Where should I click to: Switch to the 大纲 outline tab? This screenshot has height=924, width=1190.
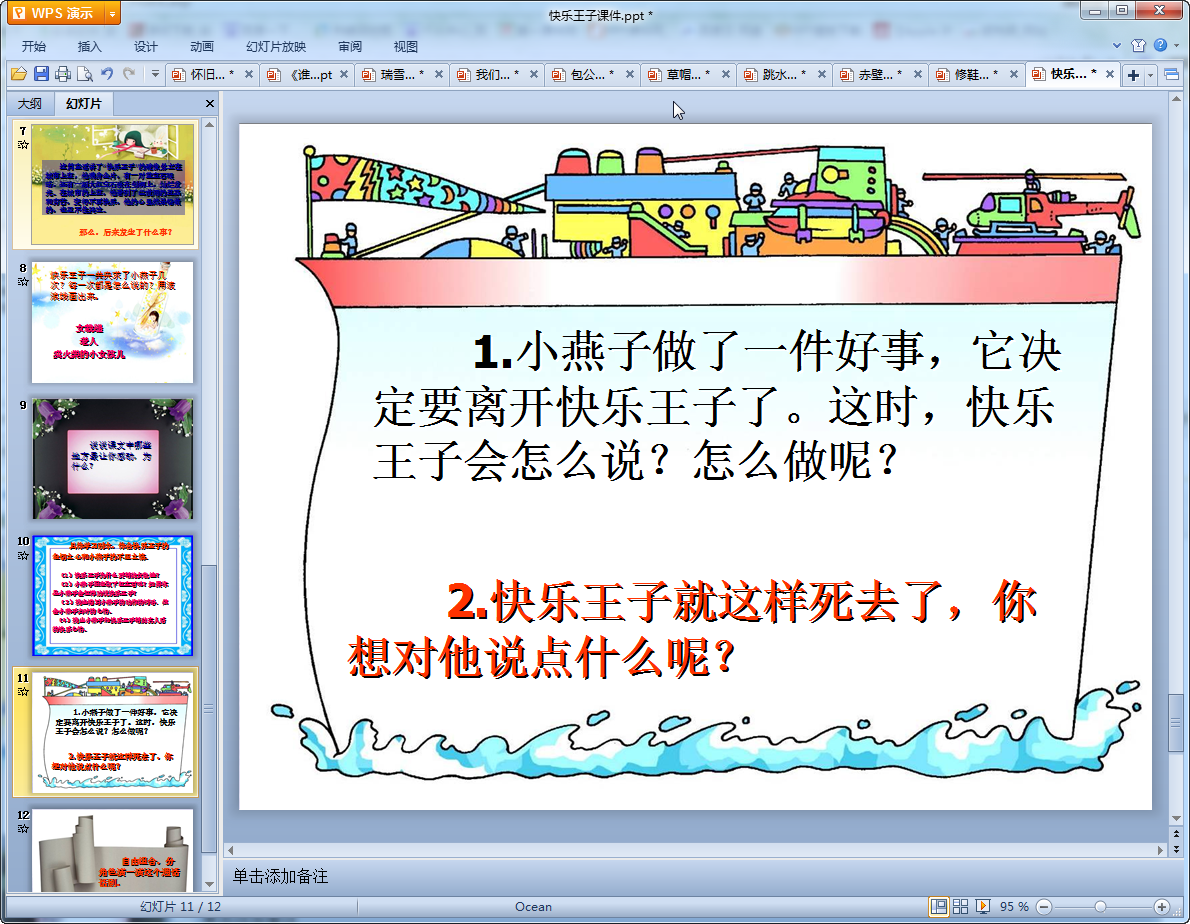[30, 103]
